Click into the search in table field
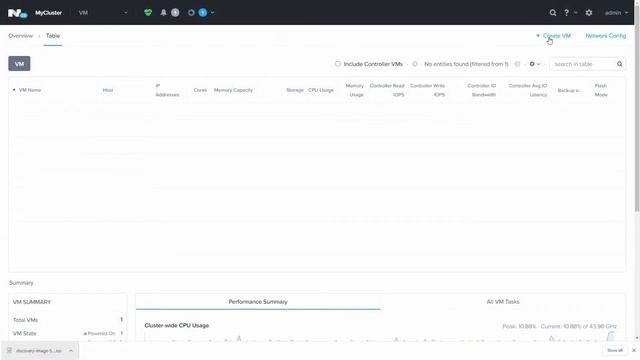This screenshot has height=360, width=640. [x=583, y=64]
